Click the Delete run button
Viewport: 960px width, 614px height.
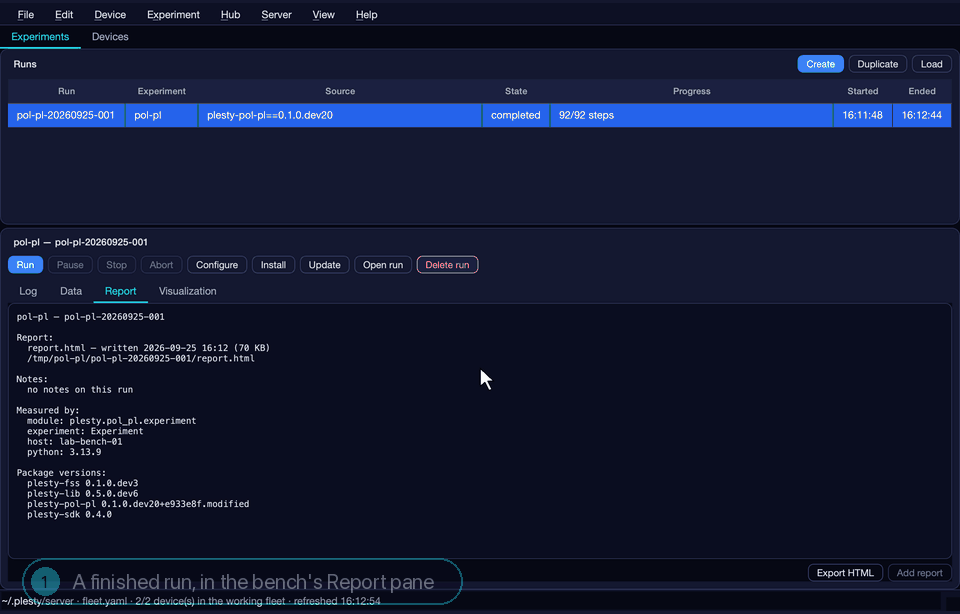tap(447, 265)
